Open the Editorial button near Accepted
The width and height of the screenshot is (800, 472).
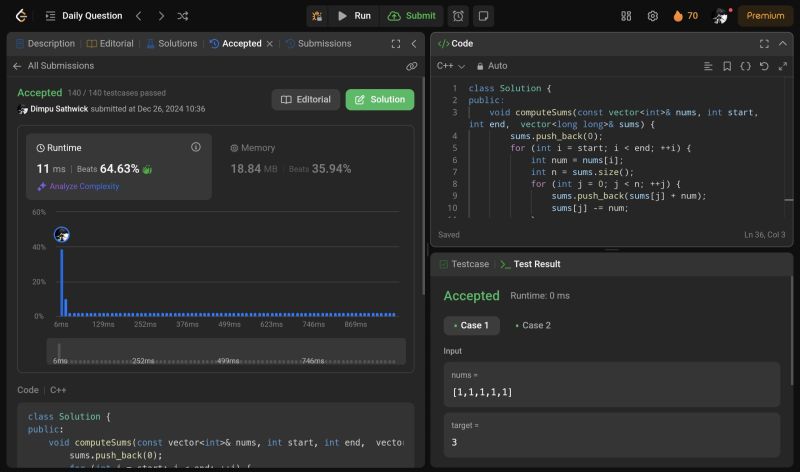pos(306,100)
